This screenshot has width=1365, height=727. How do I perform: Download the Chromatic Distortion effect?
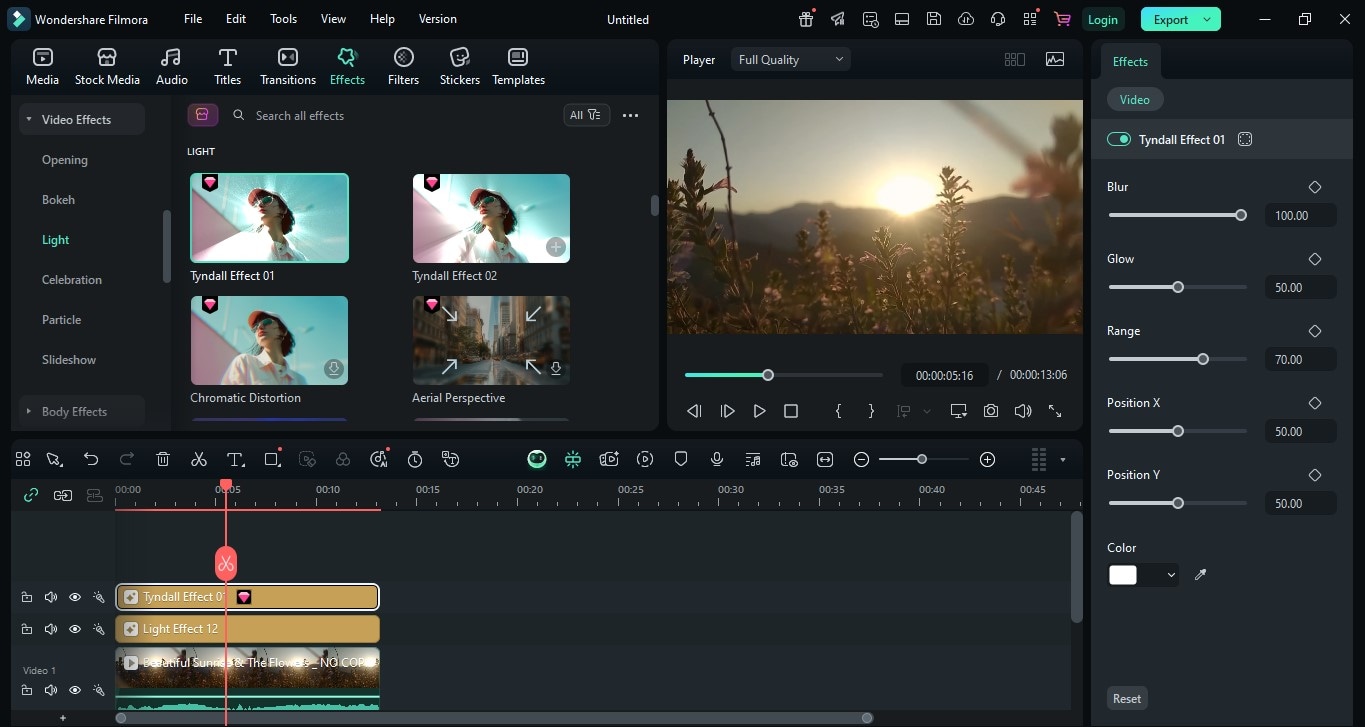pos(334,369)
